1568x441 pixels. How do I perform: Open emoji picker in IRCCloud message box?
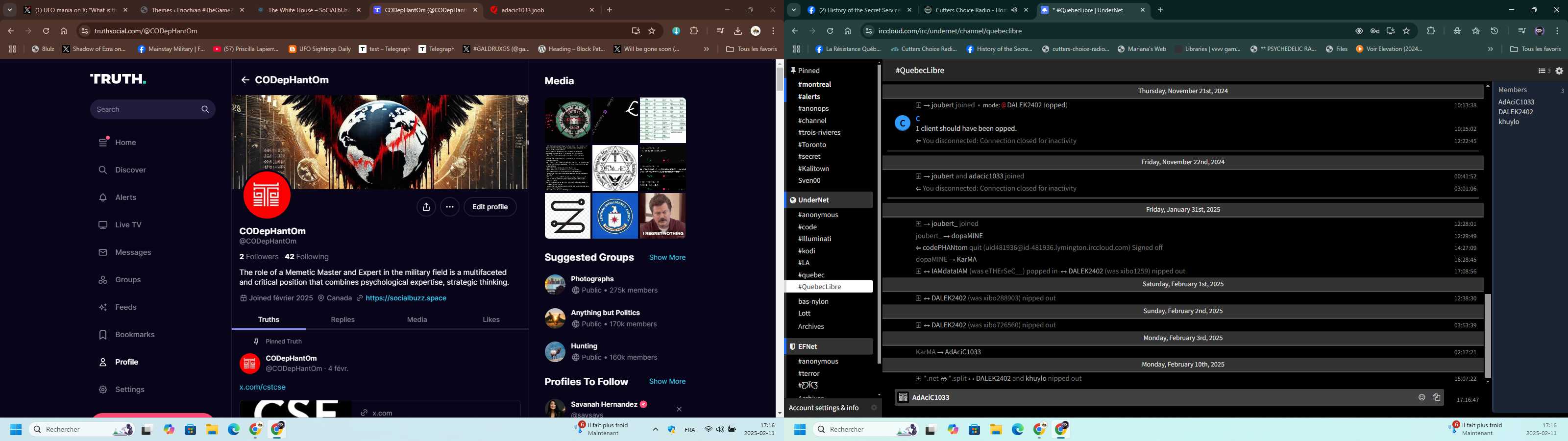pyautogui.click(x=1421, y=398)
